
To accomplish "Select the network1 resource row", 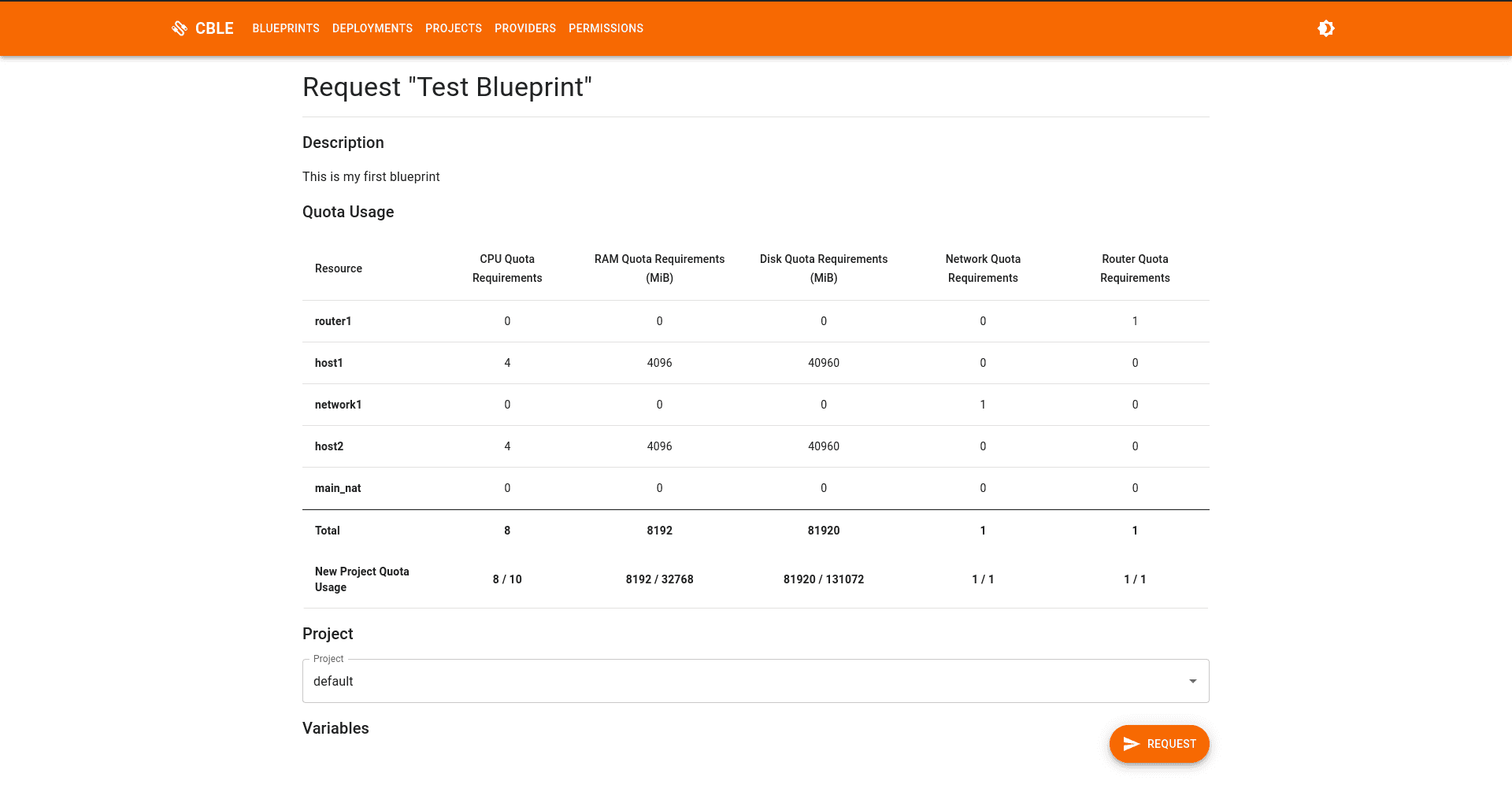I will coord(755,405).
